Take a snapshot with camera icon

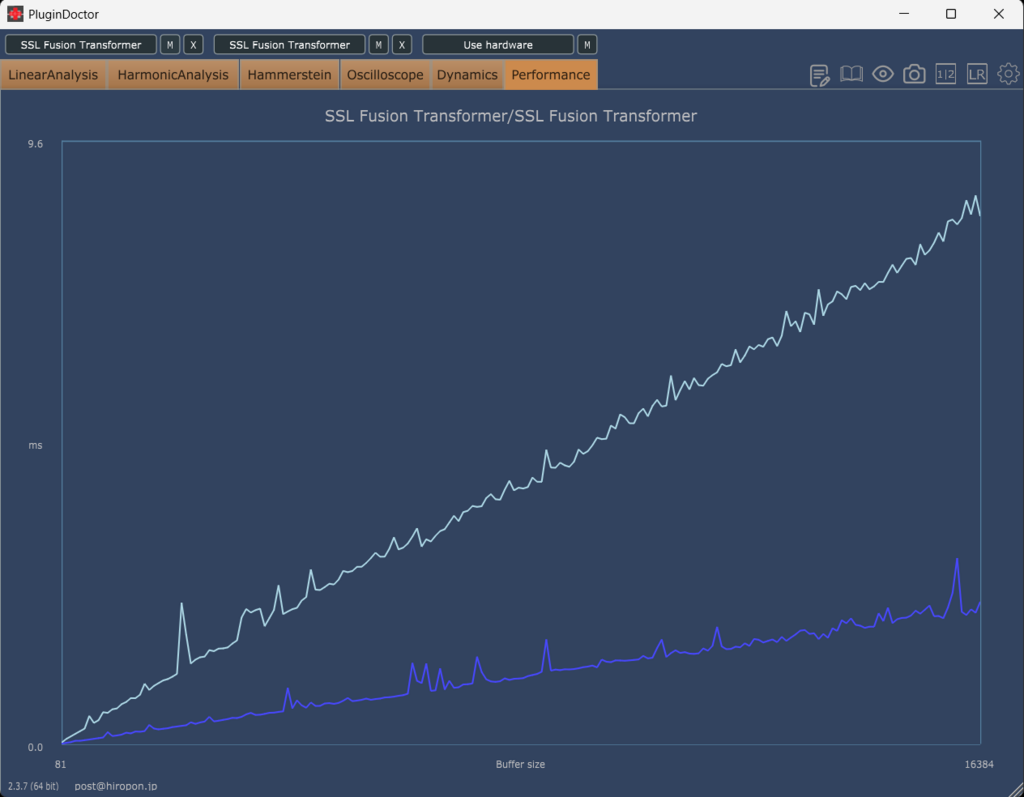(914, 74)
